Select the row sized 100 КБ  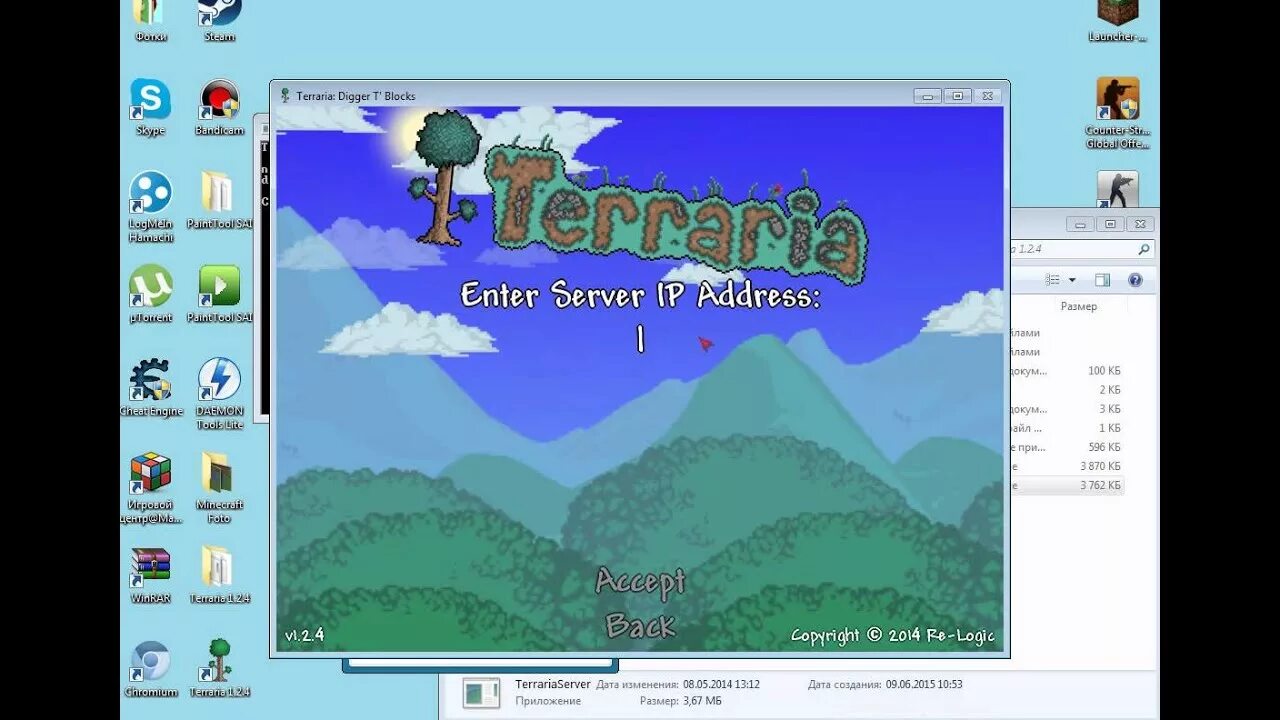(1066, 371)
